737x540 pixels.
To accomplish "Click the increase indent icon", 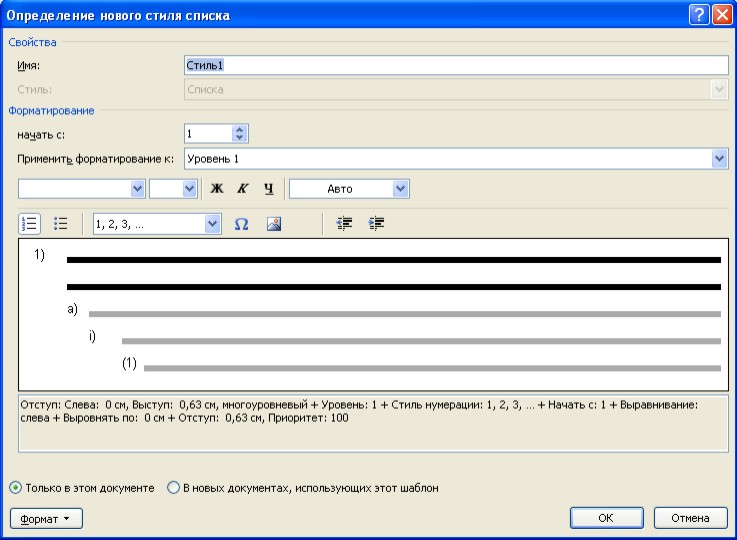I will 376,224.
